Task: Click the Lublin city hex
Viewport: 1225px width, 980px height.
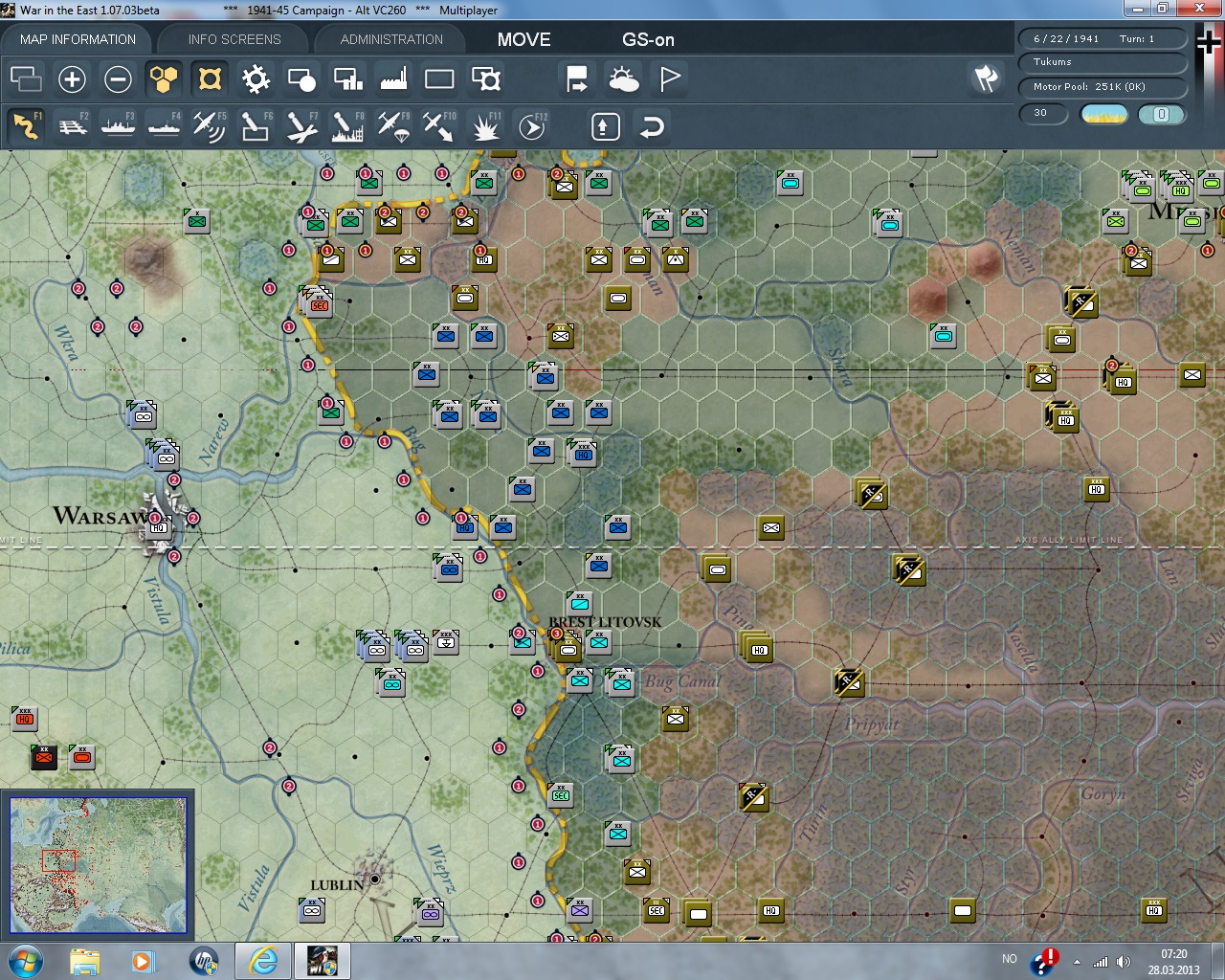Action: 375,878
